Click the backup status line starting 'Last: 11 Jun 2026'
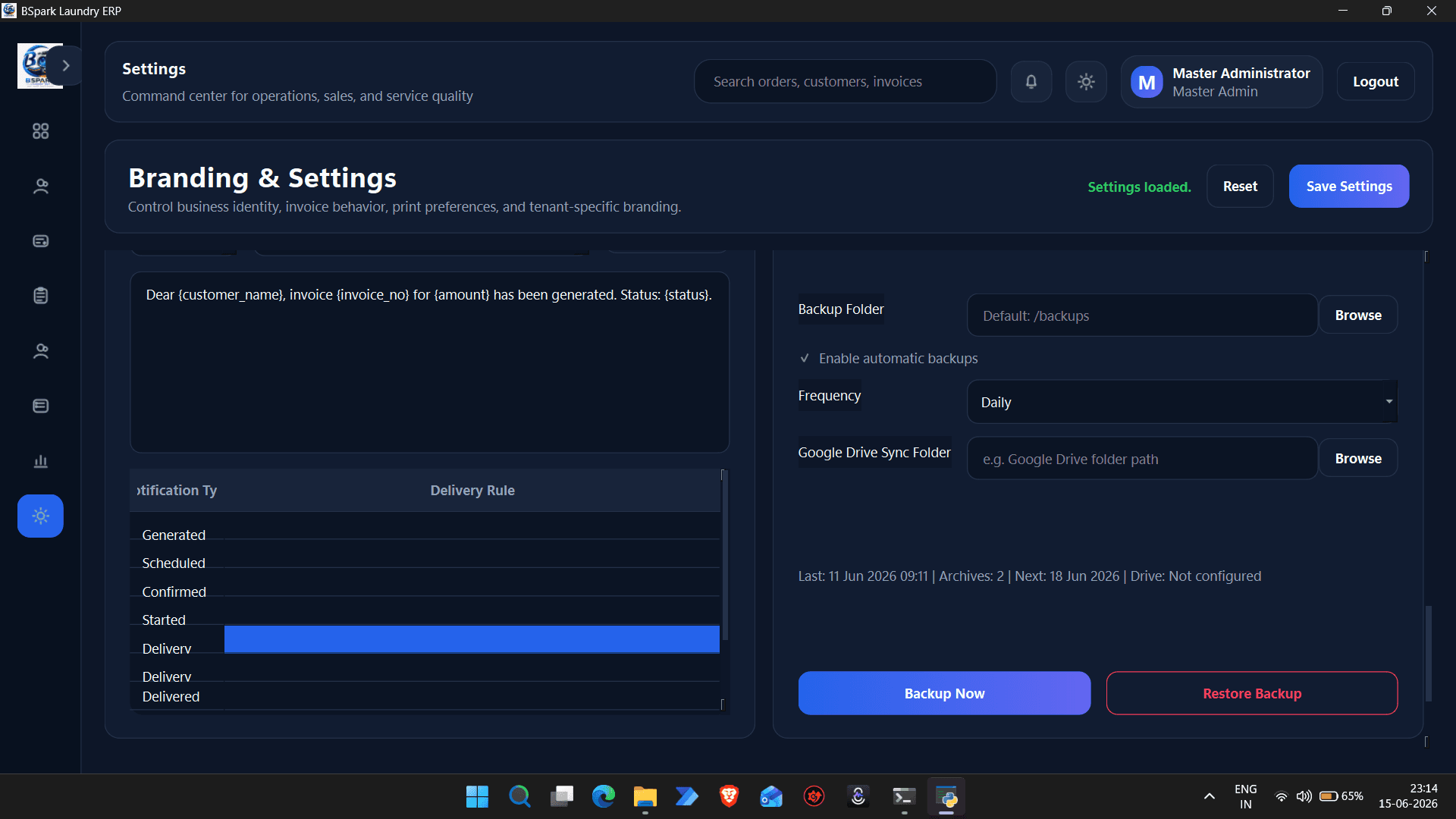The height and width of the screenshot is (819, 1456). point(1030,576)
